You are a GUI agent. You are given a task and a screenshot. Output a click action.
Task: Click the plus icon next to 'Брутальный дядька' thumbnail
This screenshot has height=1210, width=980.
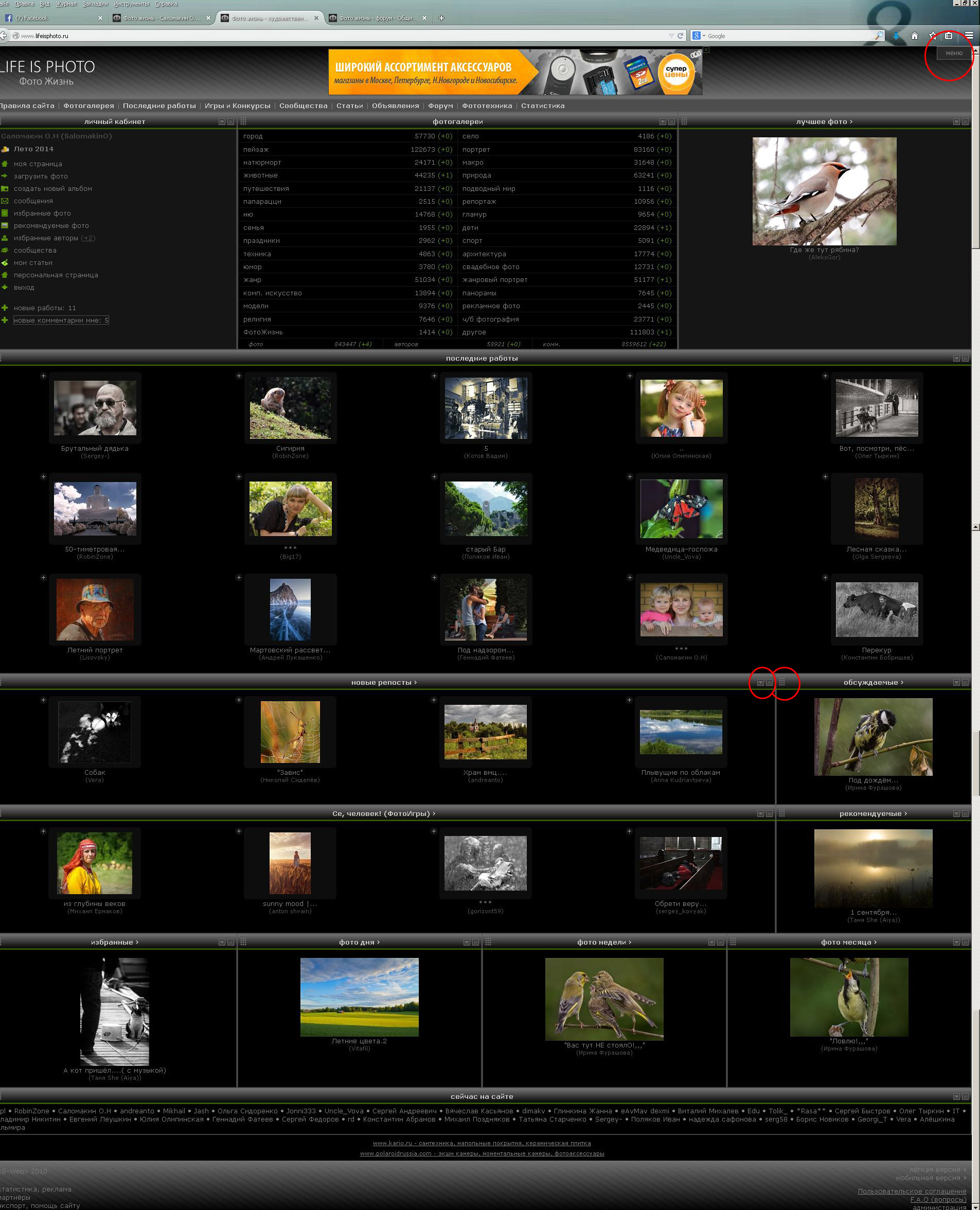click(43, 376)
